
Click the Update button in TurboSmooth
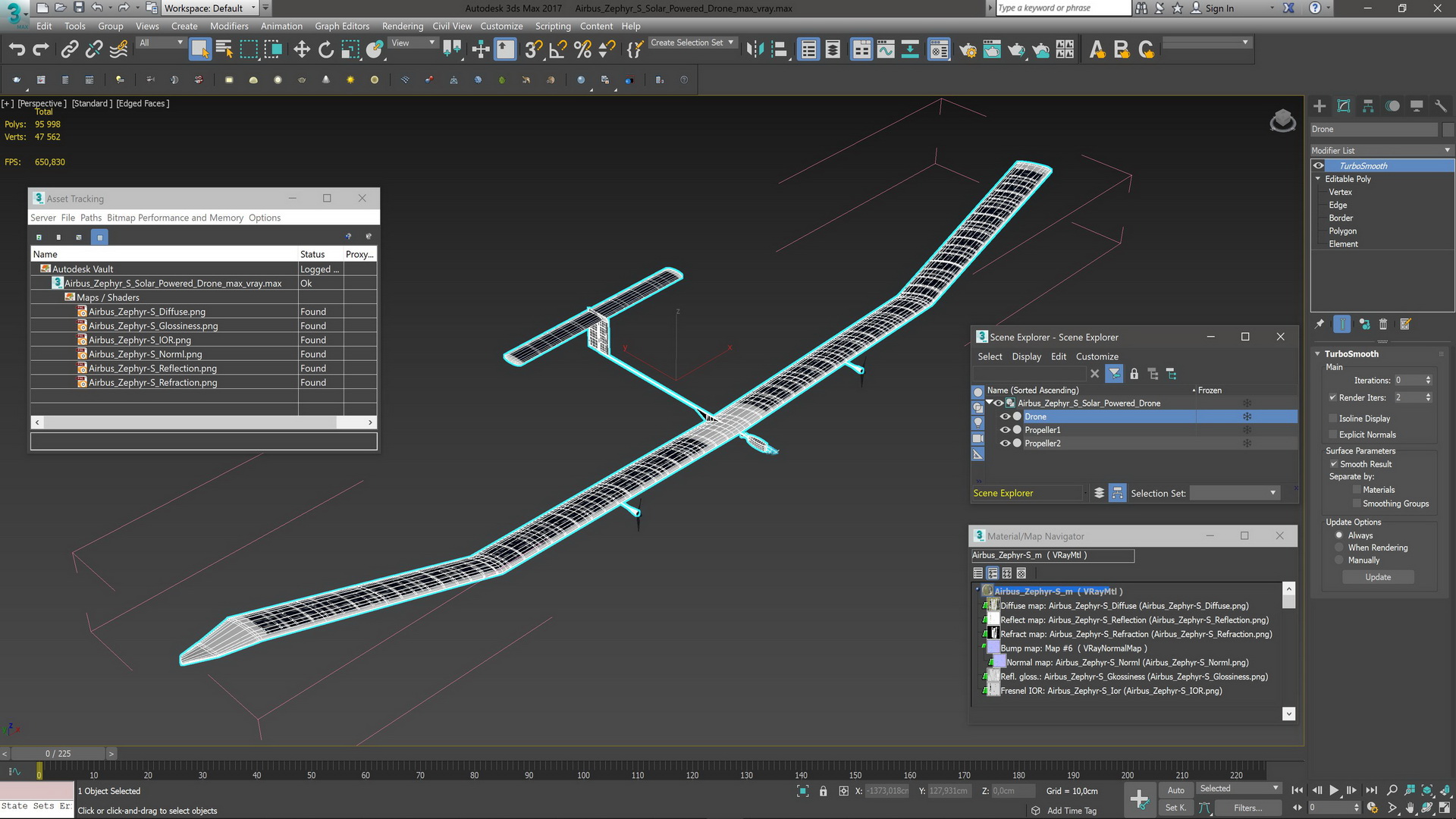[x=1378, y=578]
